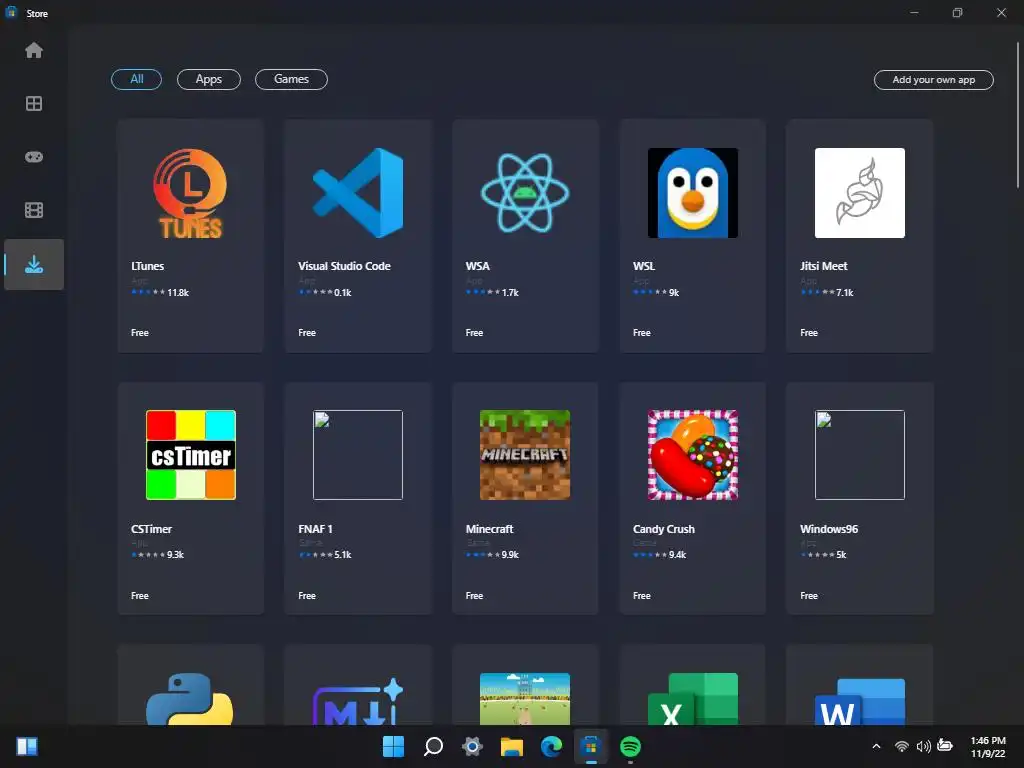Open the WSL penguin icon

[693, 193]
